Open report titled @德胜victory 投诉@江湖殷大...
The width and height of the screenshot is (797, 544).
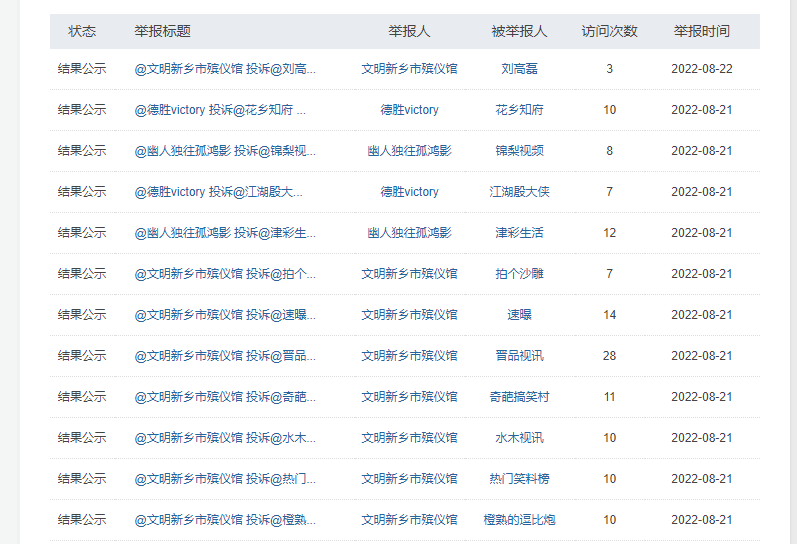coord(219,192)
